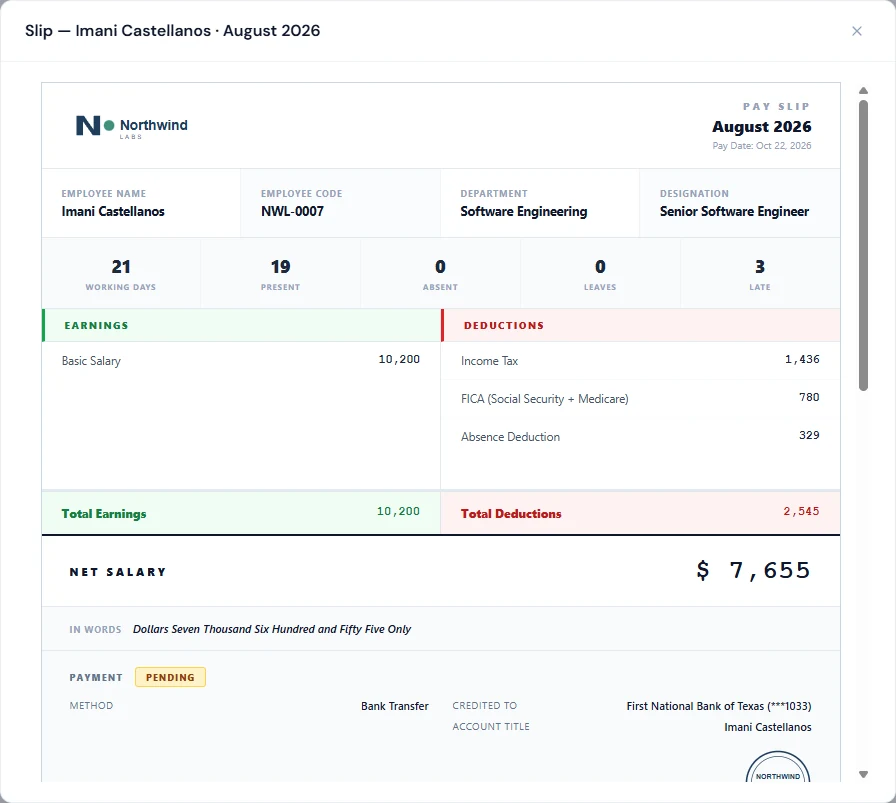Click the Basic Salary row label
The width and height of the screenshot is (896, 803).
coord(91,361)
